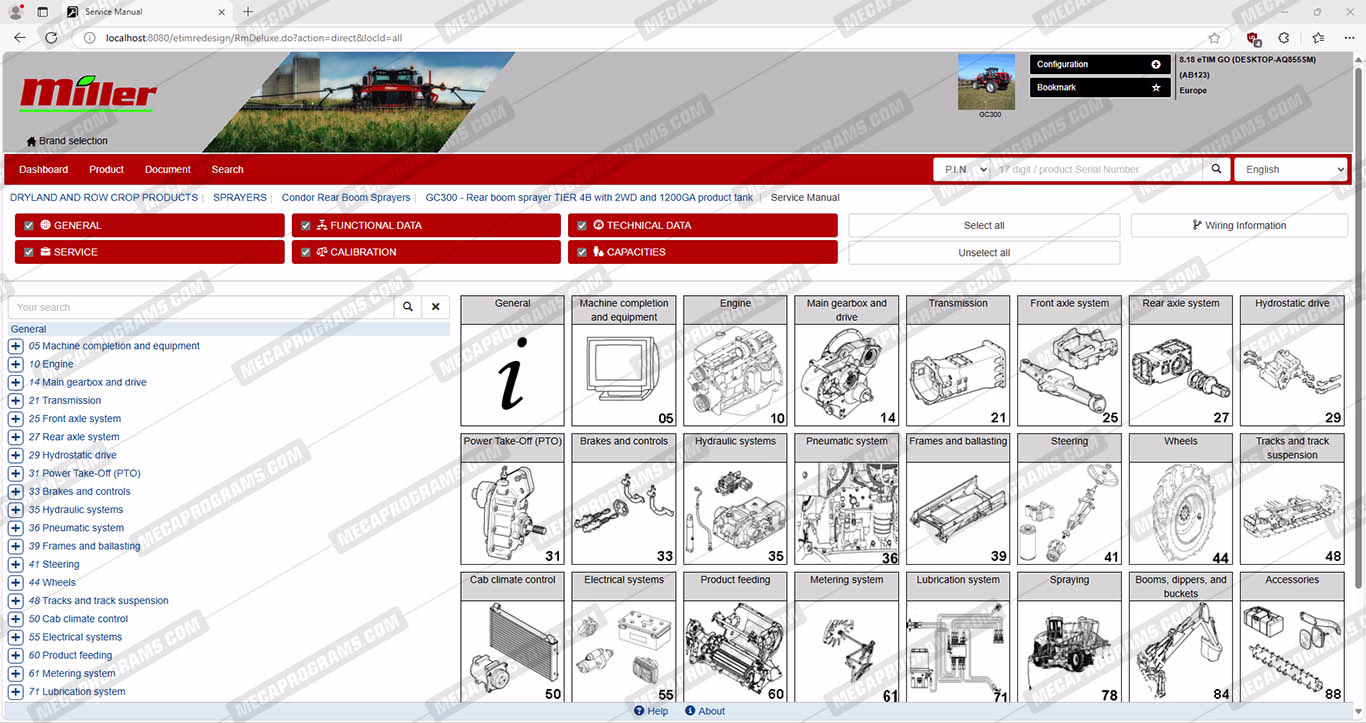Open the Product menu
The width and height of the screenshot is (1366, 723).
click(x=106, y=169)
